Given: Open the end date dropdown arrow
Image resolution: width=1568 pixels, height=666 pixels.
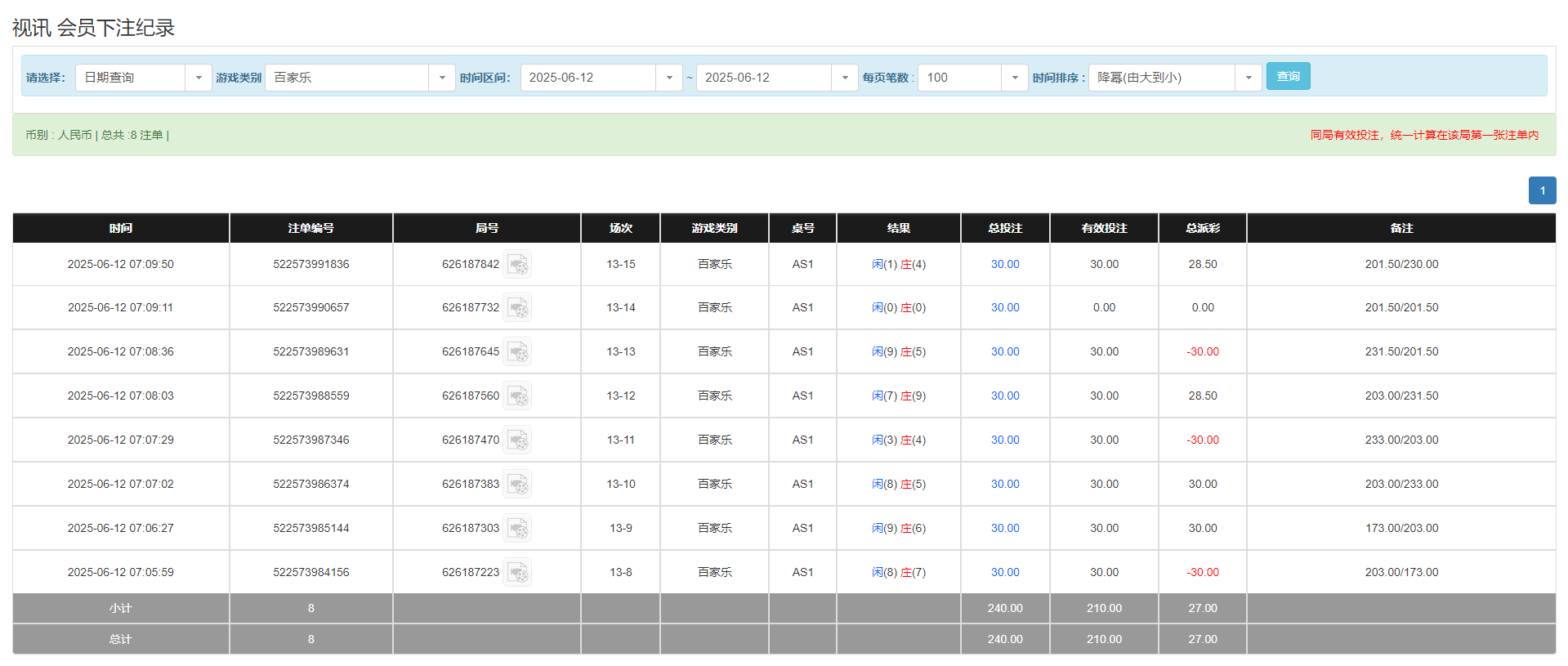Looking at the screenshot, I should [844, 78].
